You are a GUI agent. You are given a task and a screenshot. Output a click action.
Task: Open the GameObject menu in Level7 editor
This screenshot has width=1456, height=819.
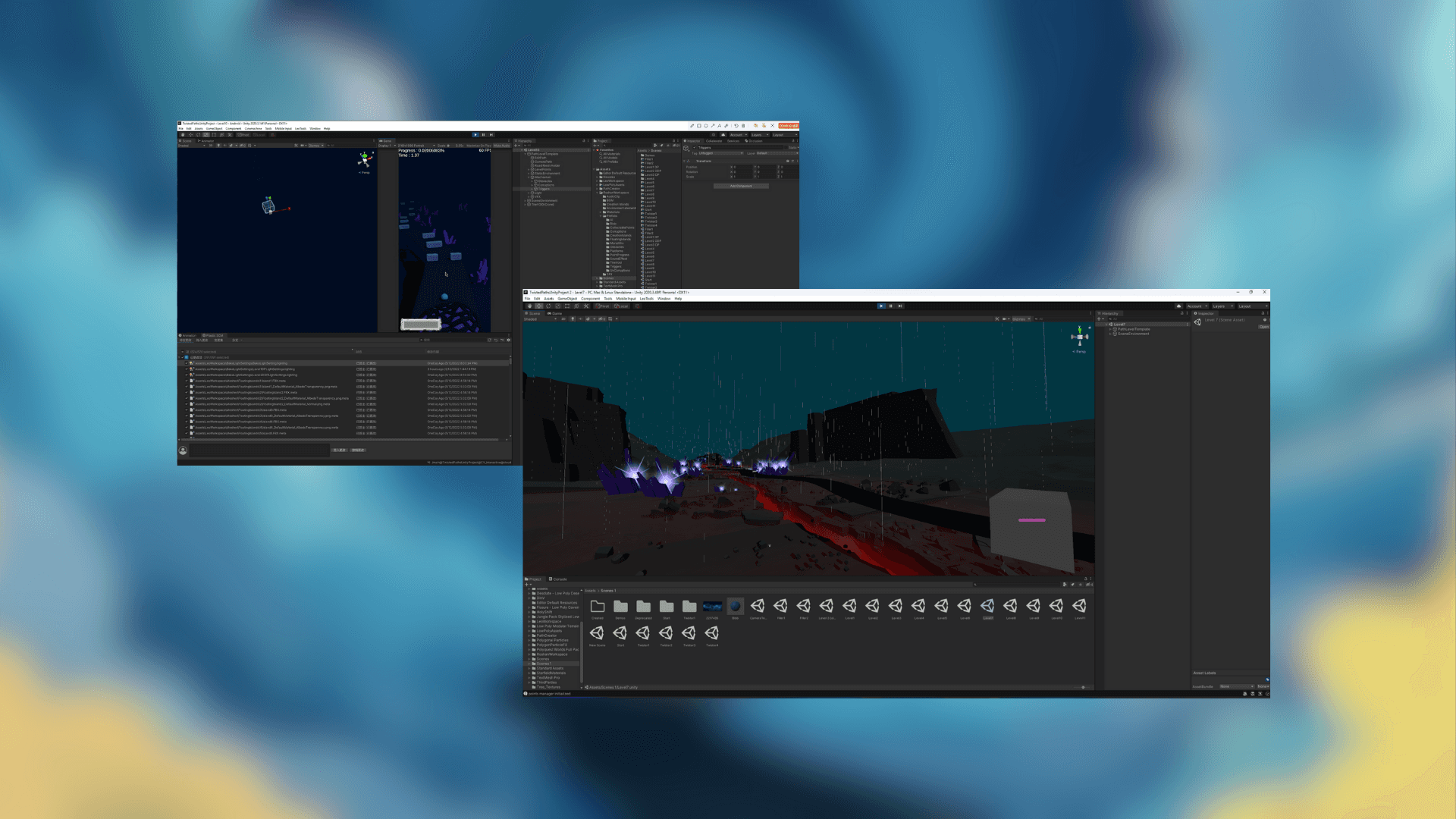pyautogui.click(x=566, y=299)
